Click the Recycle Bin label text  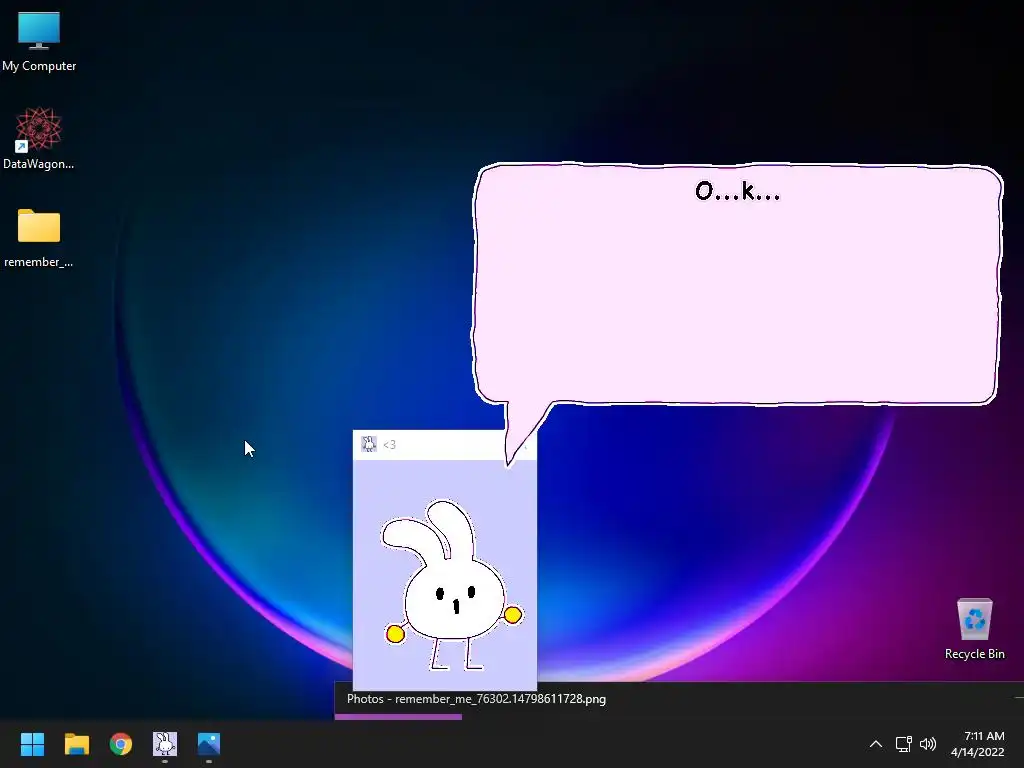tap(974, 654)
